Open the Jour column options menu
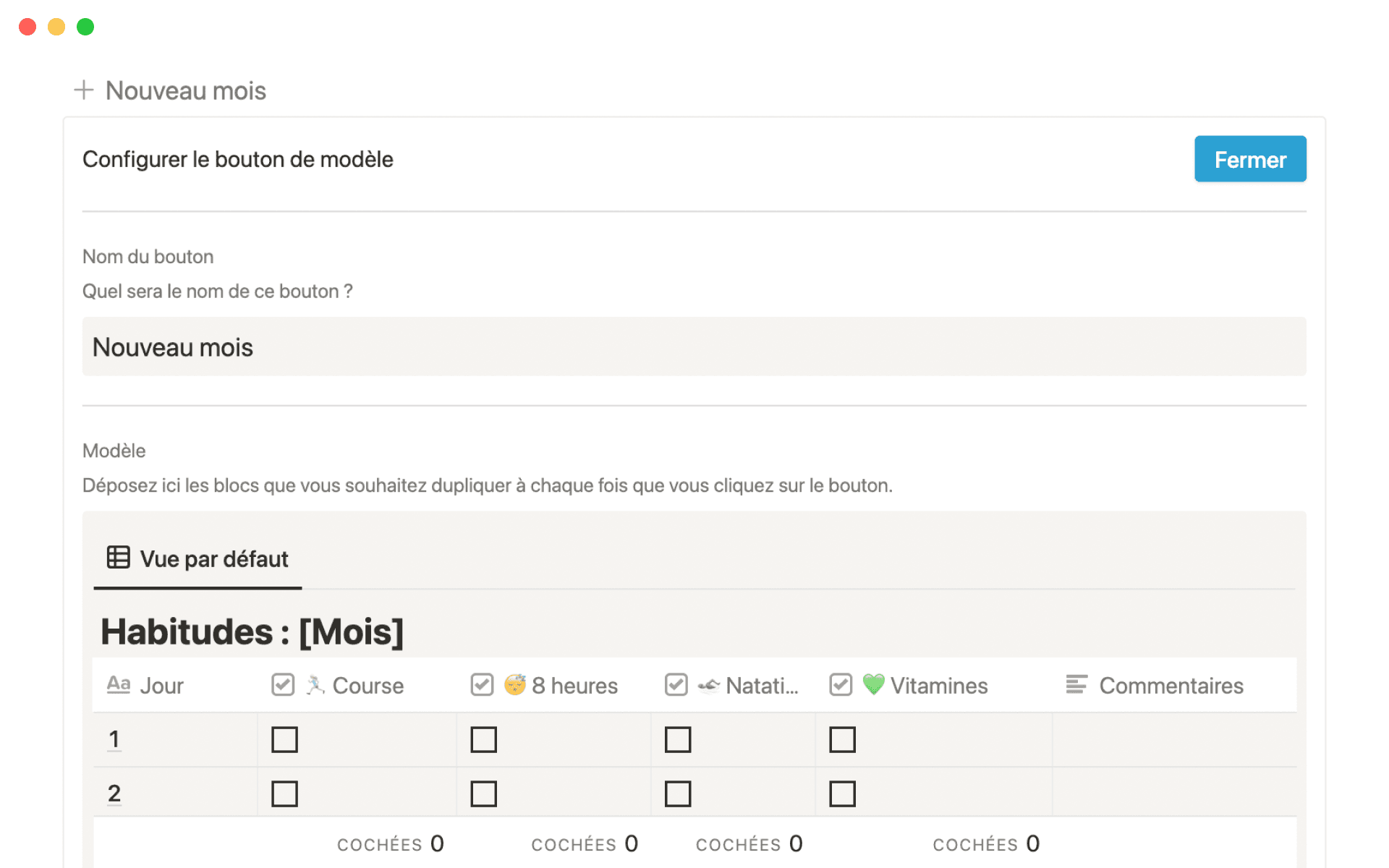The image size is (1389, 868). [161, 685]
